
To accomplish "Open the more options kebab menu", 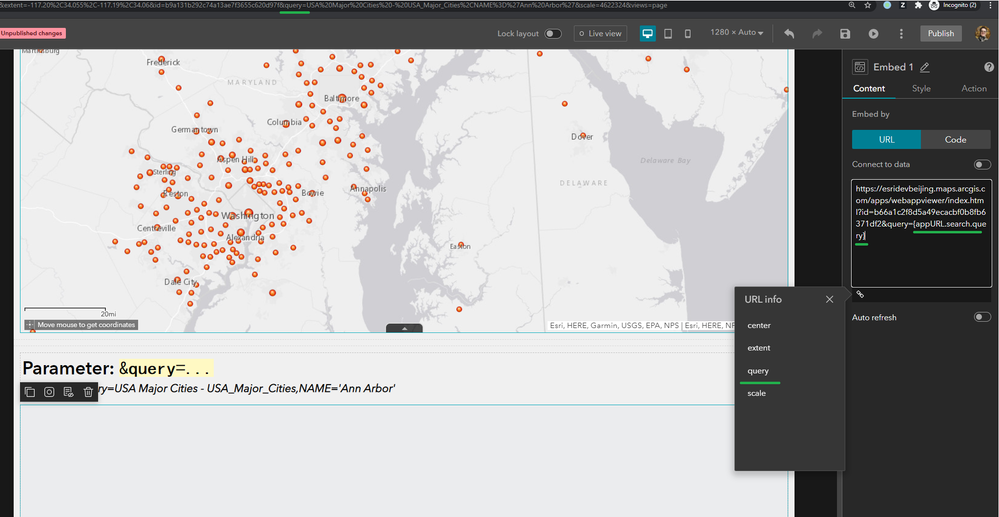I will (x=901, y=33).
